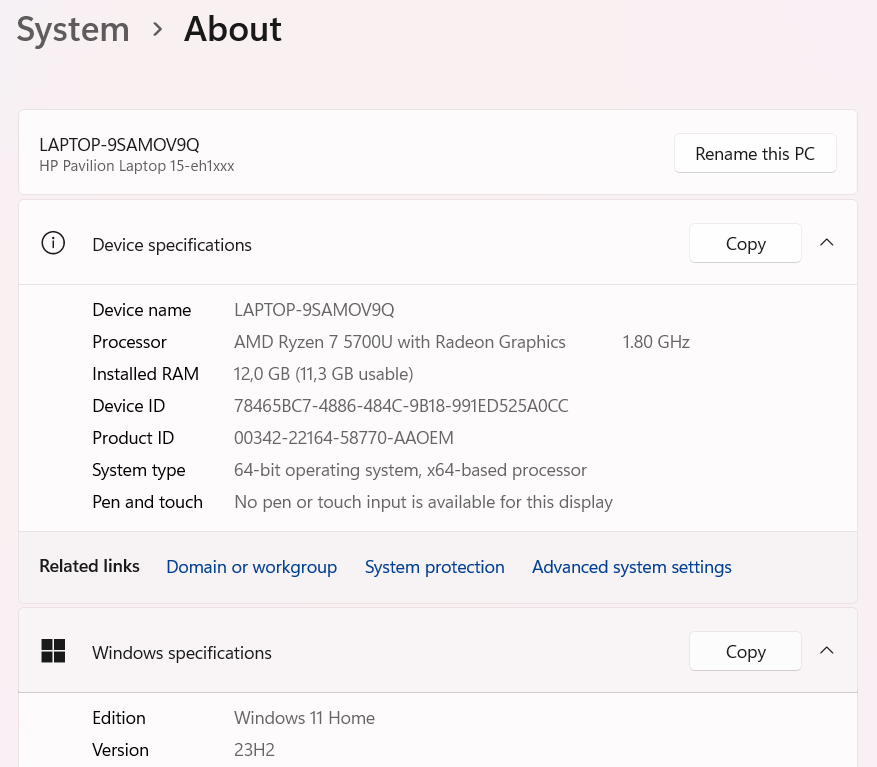Screen dimensions: 877x767
Task: Click the Device ID label
Action: point(129,406)
